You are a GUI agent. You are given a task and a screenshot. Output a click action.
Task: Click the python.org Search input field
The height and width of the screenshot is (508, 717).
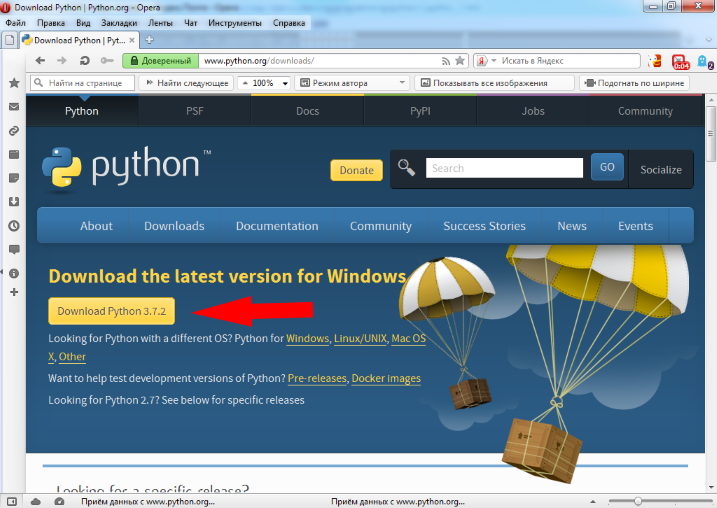point(504,168)
